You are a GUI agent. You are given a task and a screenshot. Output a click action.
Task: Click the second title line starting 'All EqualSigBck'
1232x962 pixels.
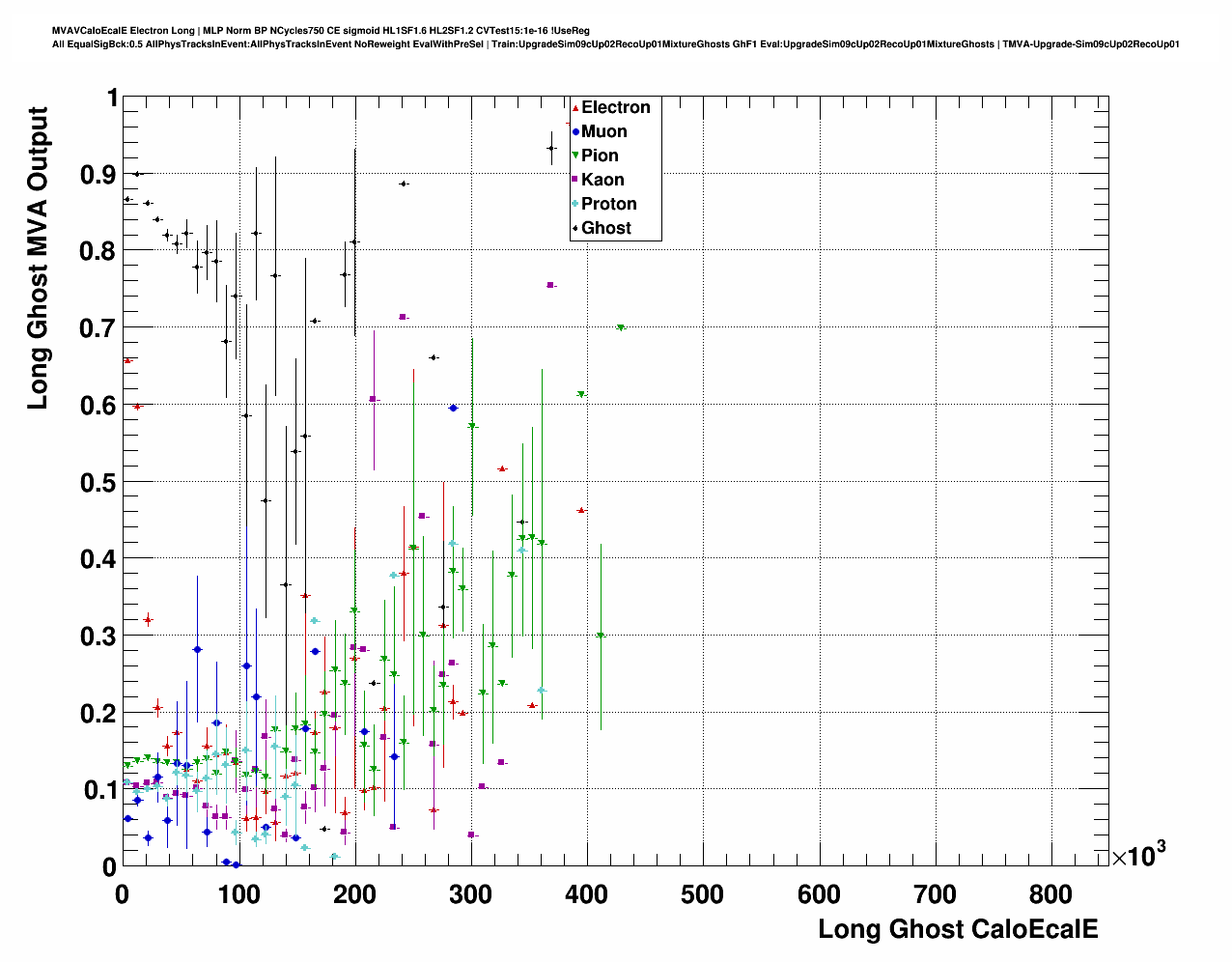pyautogui.click(x=615, y=44)
